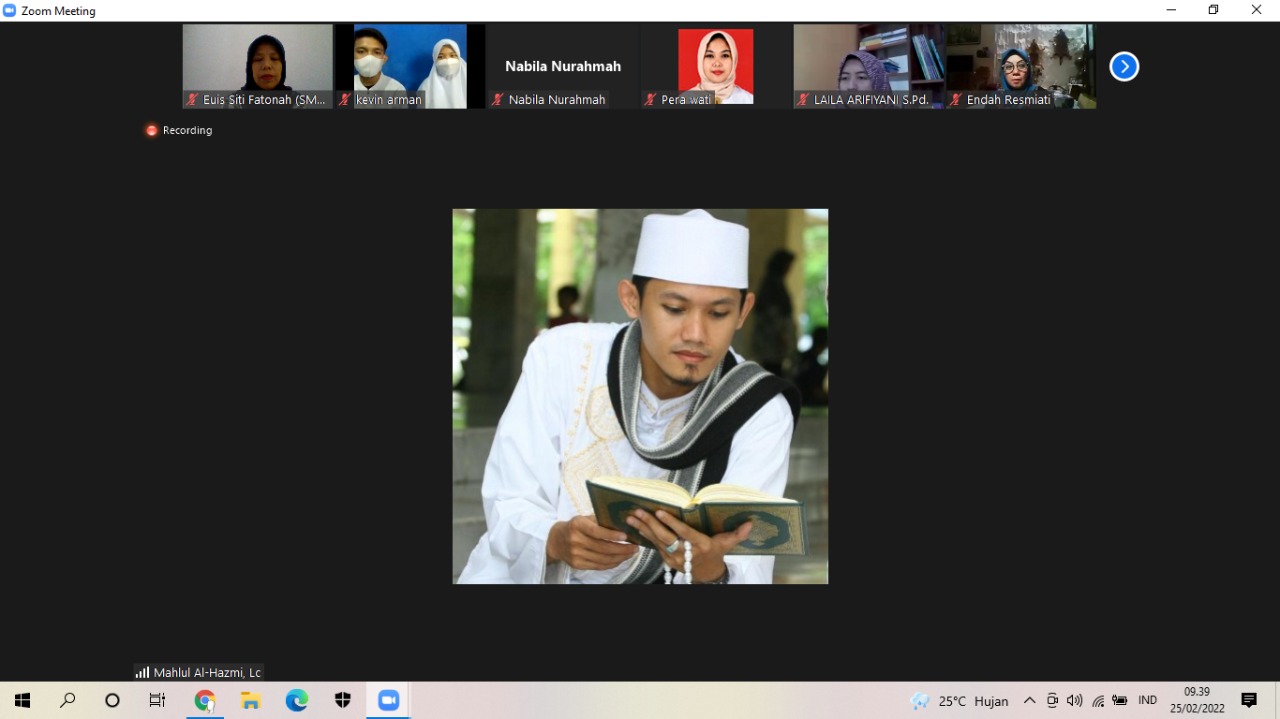Open Task View in the taskbar
Viewport: 1280px width, 719px height.
point(157,701)
